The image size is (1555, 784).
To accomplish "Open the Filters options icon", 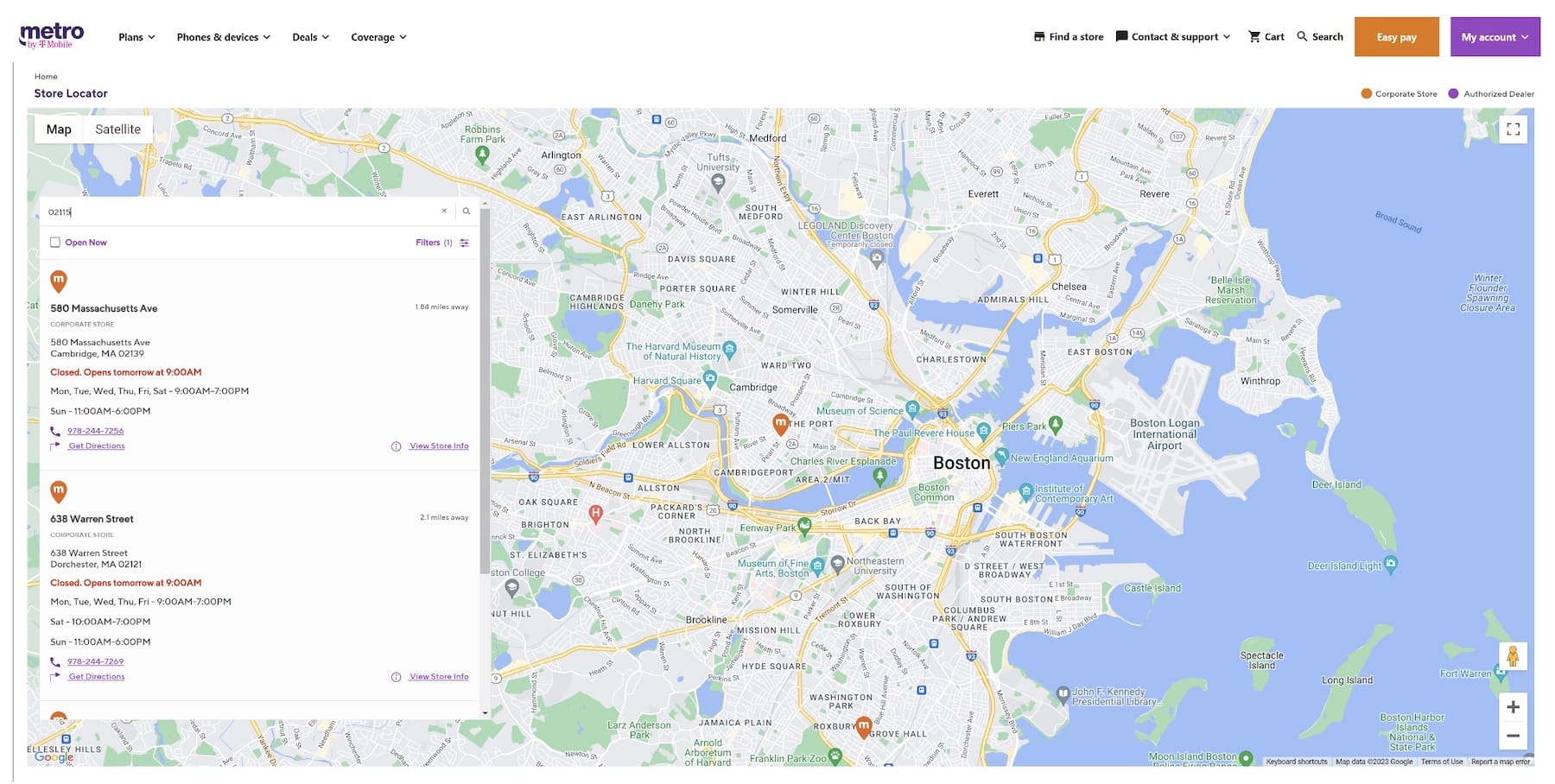I will (464, 243).
